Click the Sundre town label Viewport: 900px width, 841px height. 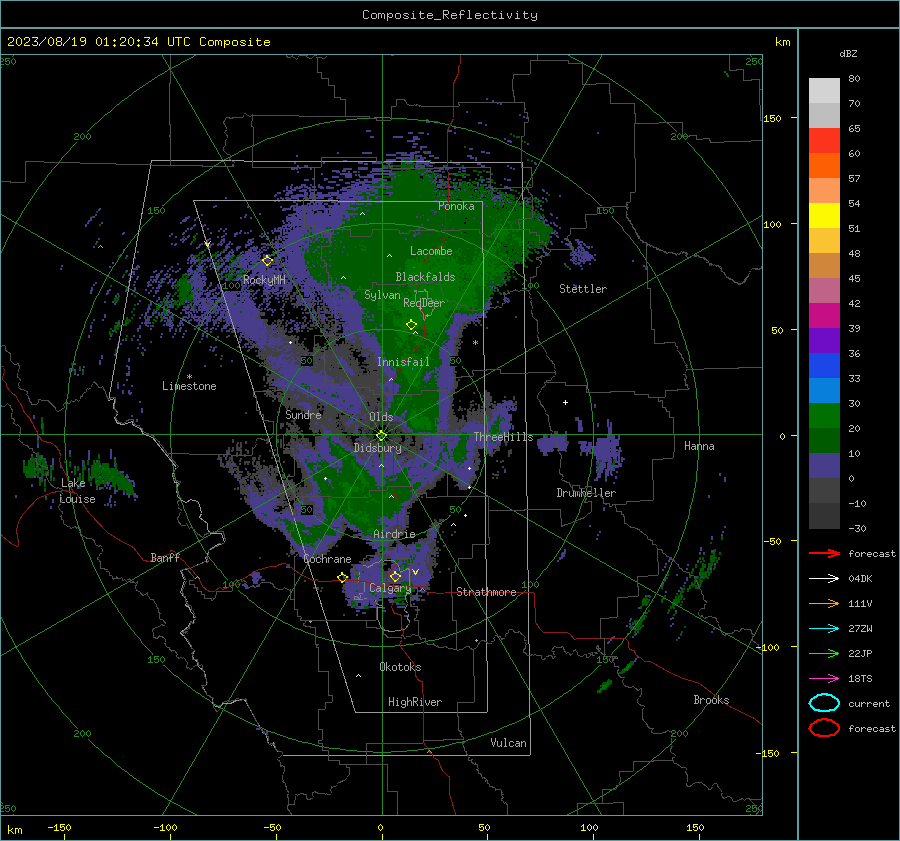(x=303, y=414)
